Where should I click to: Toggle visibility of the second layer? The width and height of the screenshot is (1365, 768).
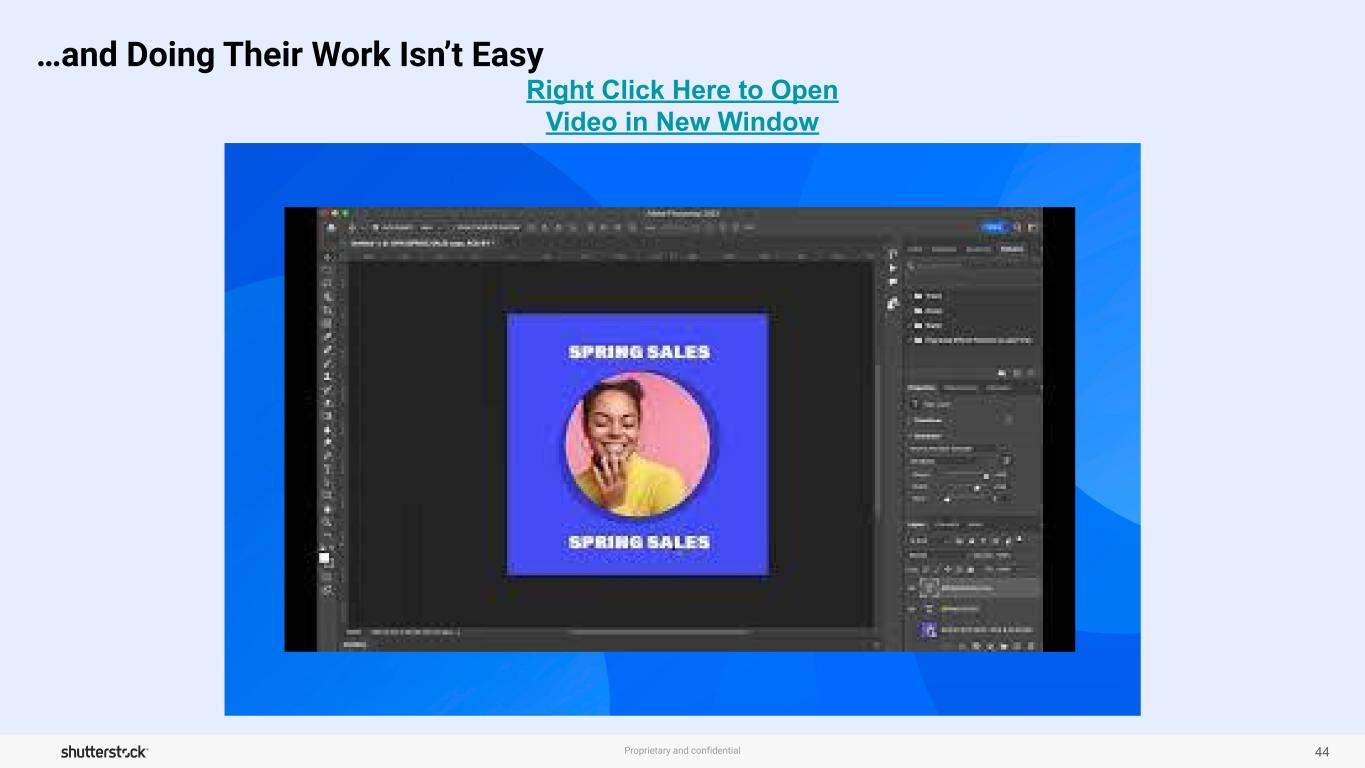coord(912,608)
